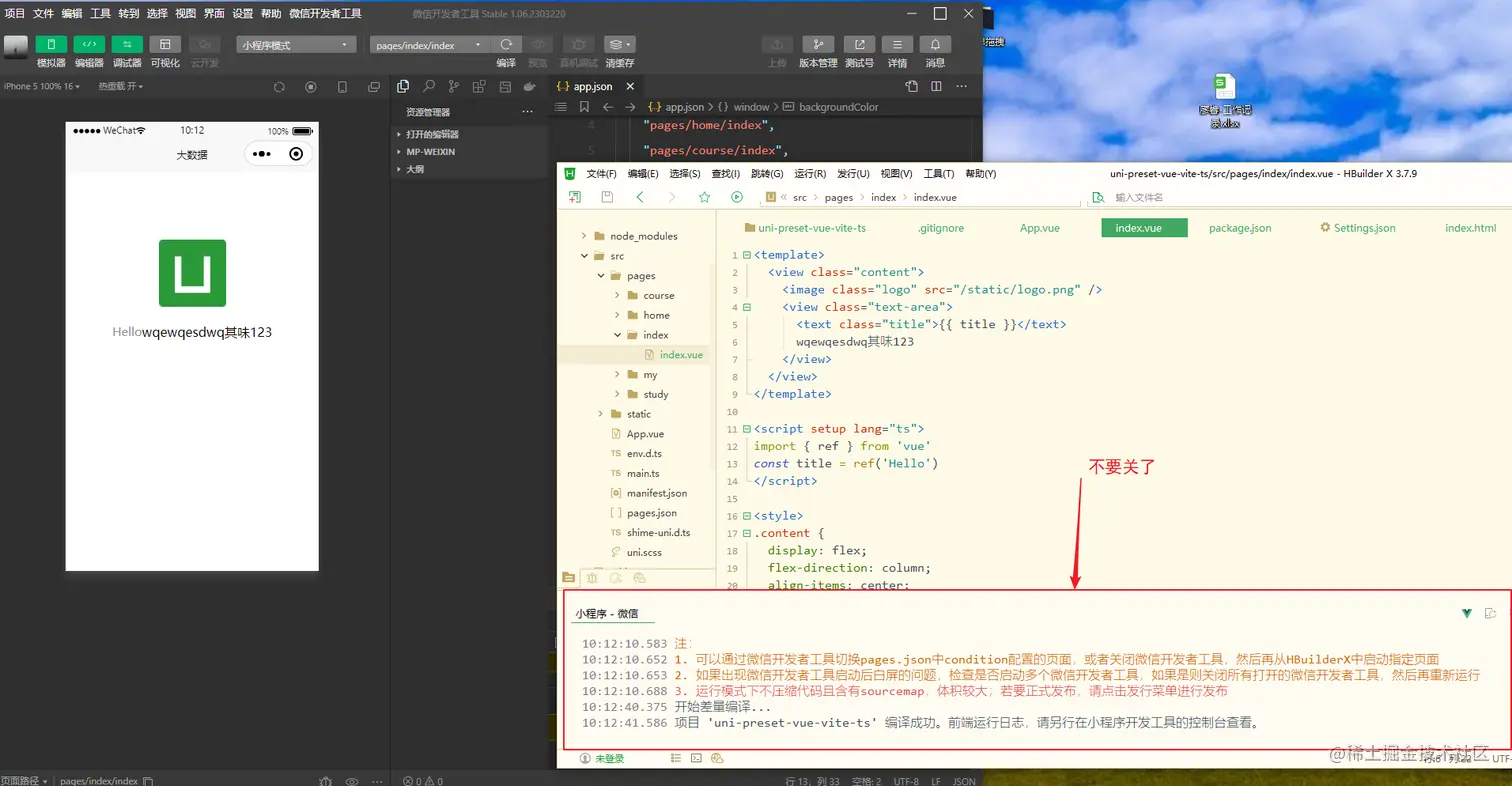Expand the study folder
This screenshot has height=786, width=1512.
(x=617, y=394)
